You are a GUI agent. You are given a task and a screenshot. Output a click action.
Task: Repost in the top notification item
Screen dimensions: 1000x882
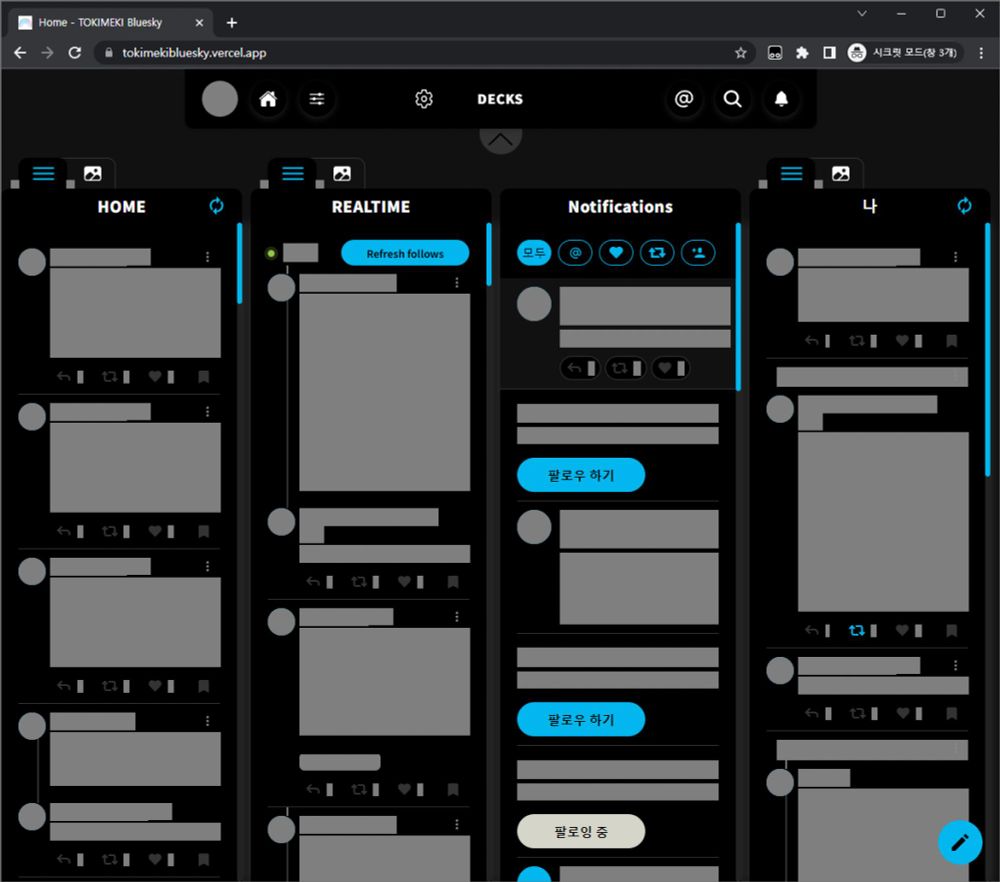[x=625, y=368]
